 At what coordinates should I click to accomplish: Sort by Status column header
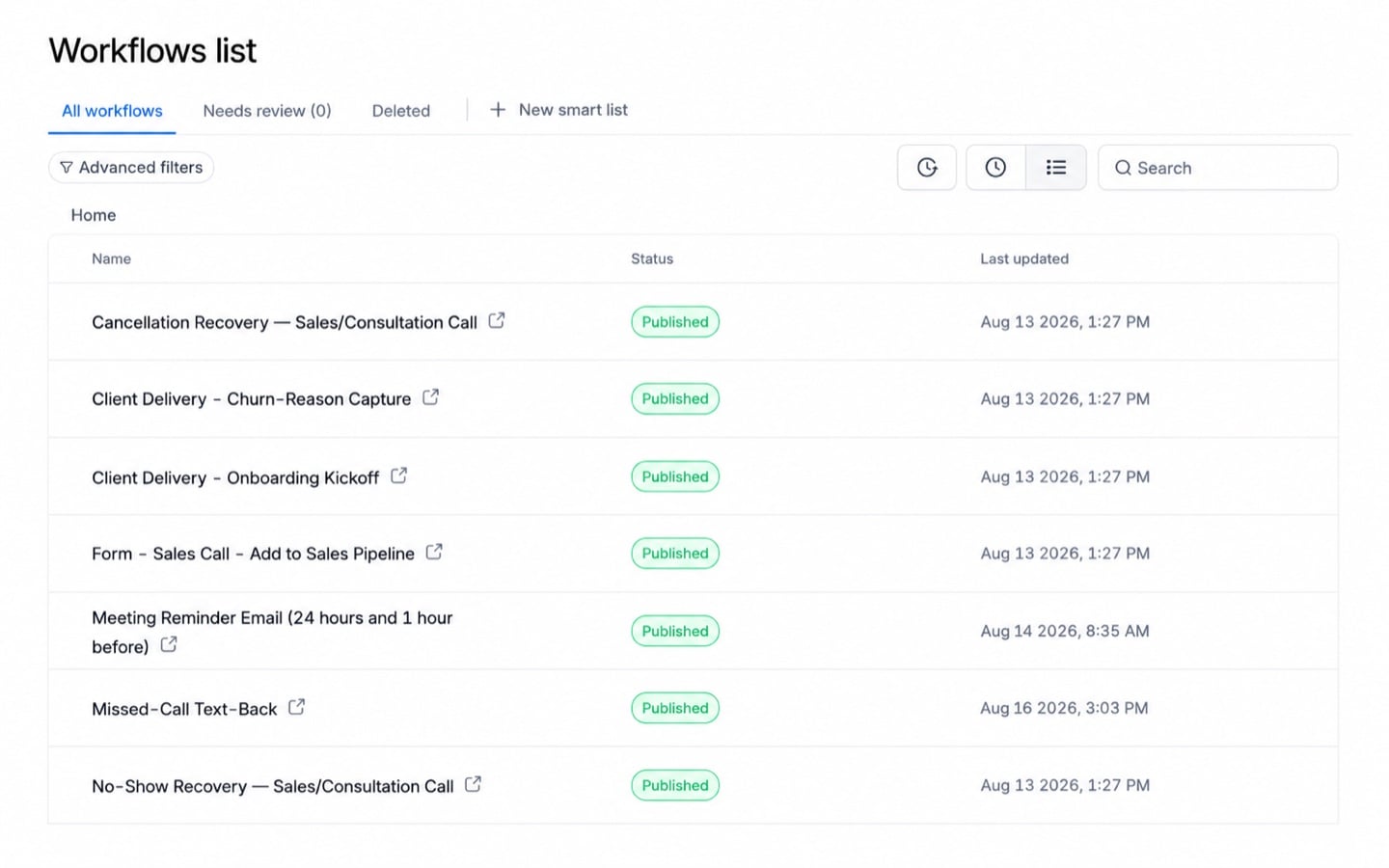point(652,258)
